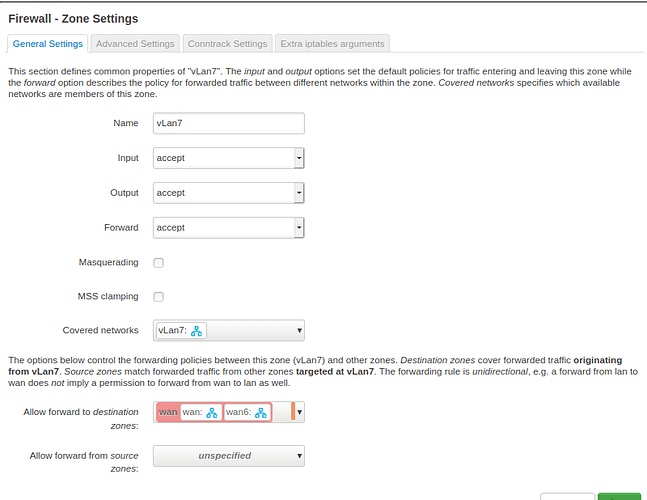
Task: Switch to the General Settings tab
Action: (x=48, y=43)
